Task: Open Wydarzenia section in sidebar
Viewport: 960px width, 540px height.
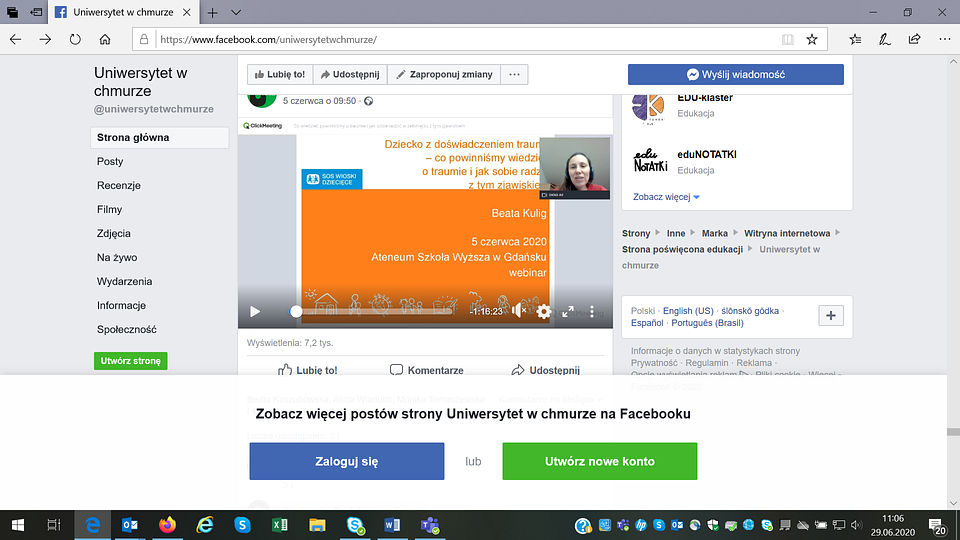Action: click(124, 282)
